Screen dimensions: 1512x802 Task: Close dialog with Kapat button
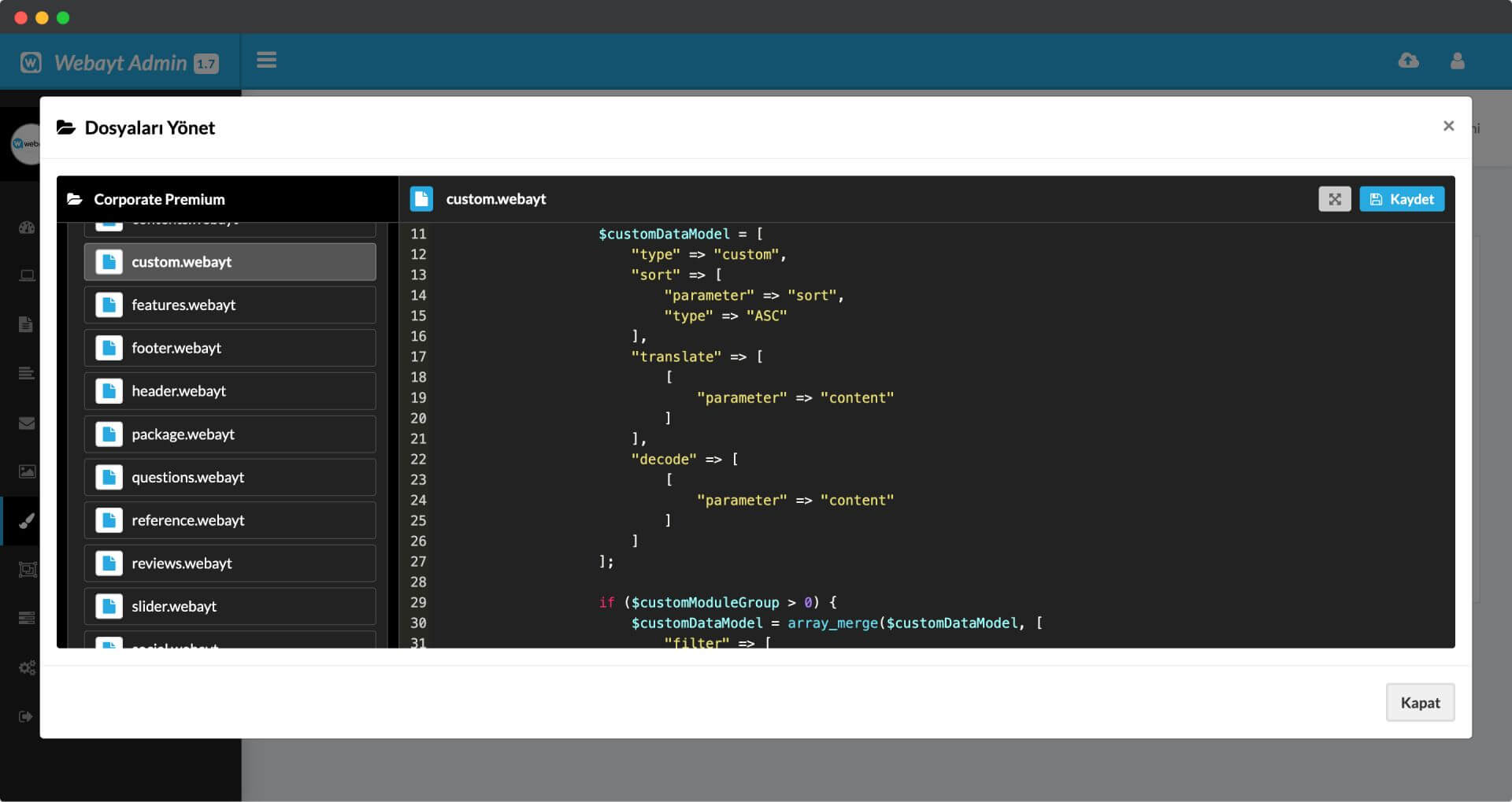pyautogui.click(x=1419, y=703)
